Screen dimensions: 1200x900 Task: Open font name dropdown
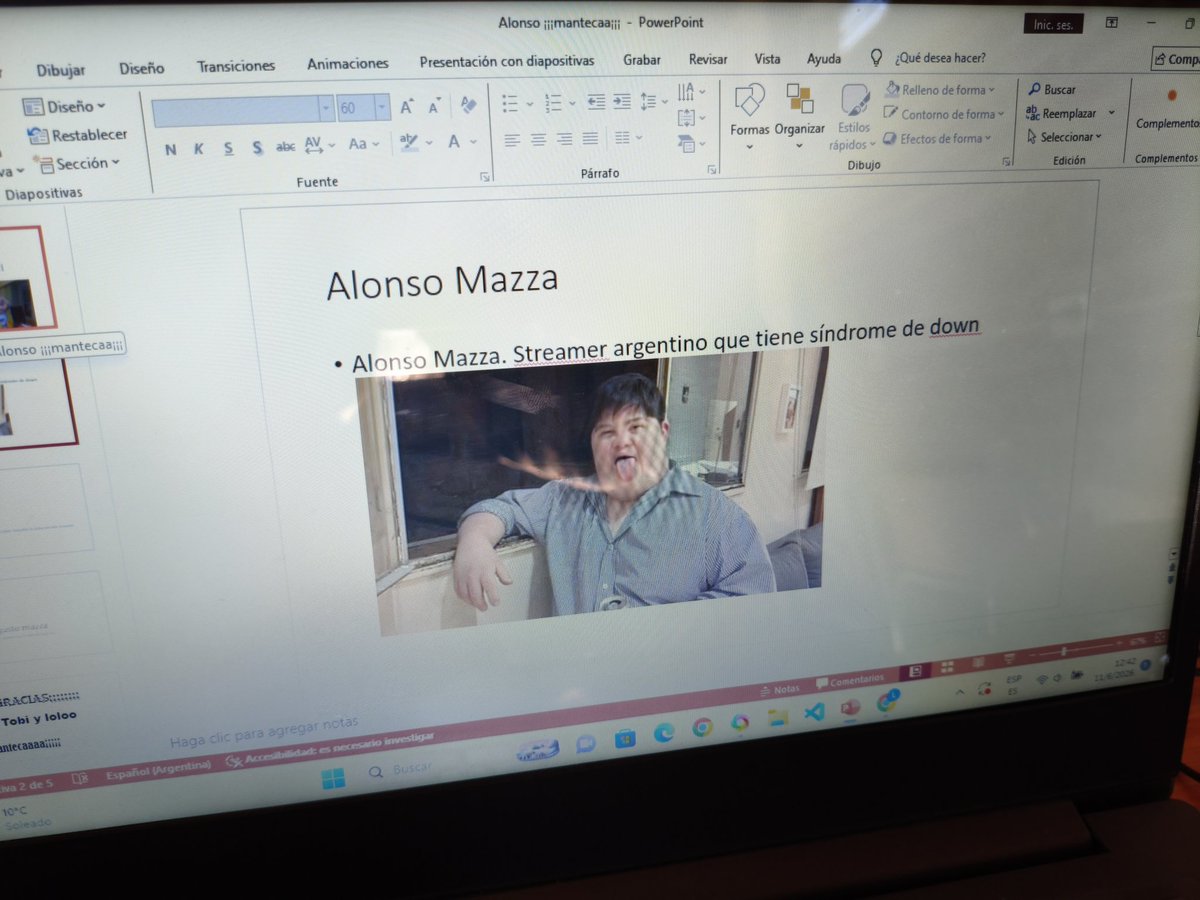coord(327,109)
